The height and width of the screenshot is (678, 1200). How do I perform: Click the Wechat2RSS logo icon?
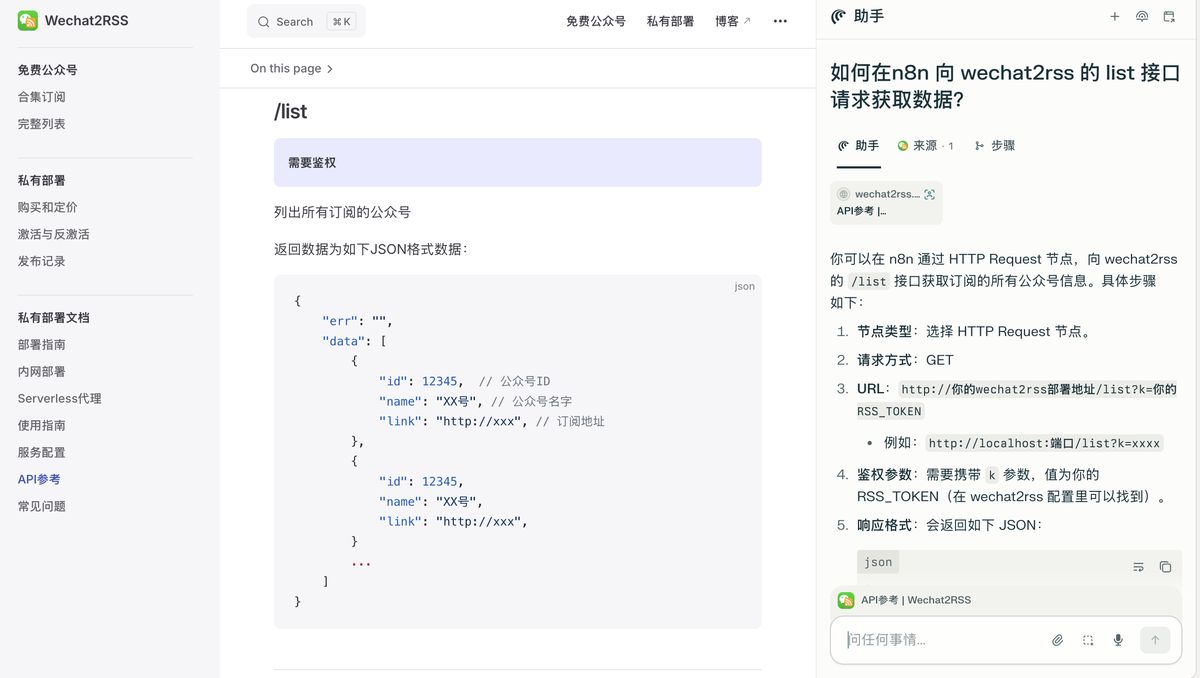[27, 20]
